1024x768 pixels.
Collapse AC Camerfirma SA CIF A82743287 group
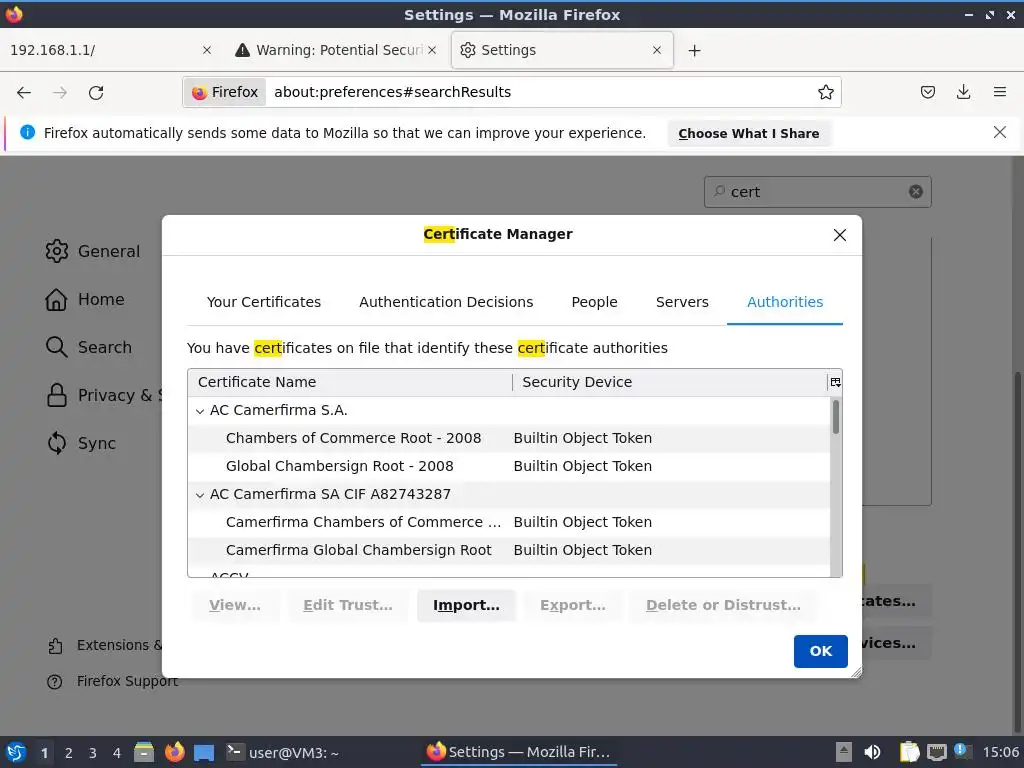coord(200,495)
